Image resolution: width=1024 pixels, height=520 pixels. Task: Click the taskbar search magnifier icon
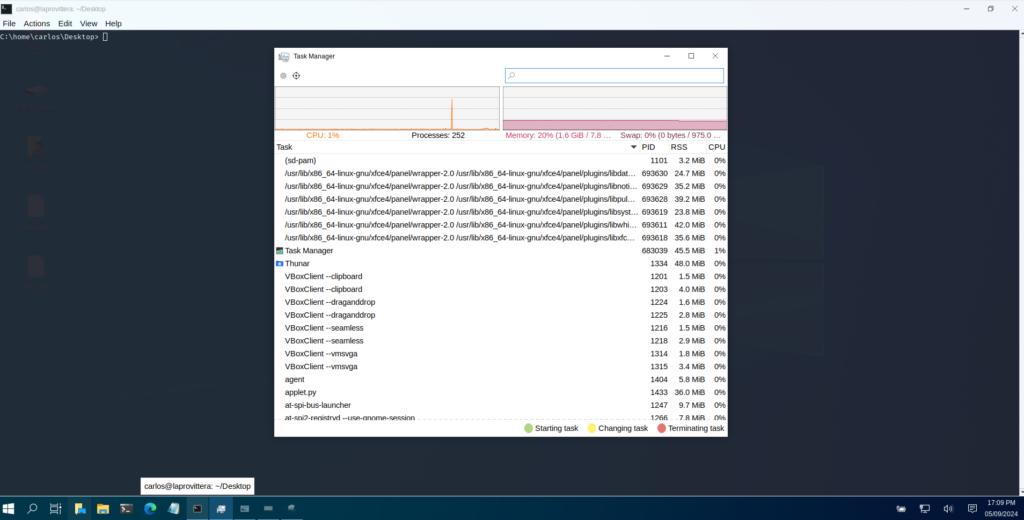coord(32,508)
